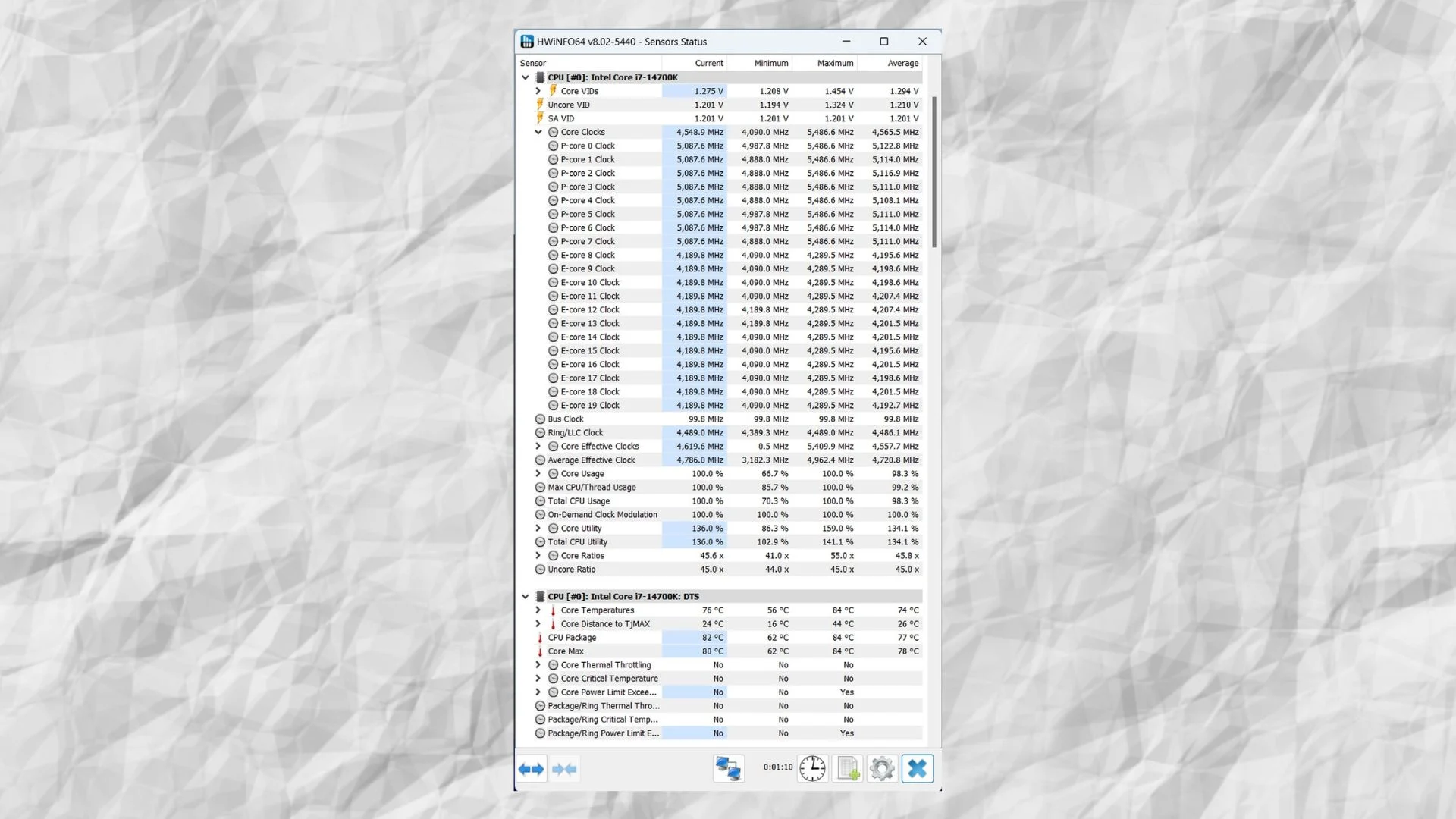Click the elapsed time 0:01:10
Viewport: 1456px width, 819px height.
[778, 767]
